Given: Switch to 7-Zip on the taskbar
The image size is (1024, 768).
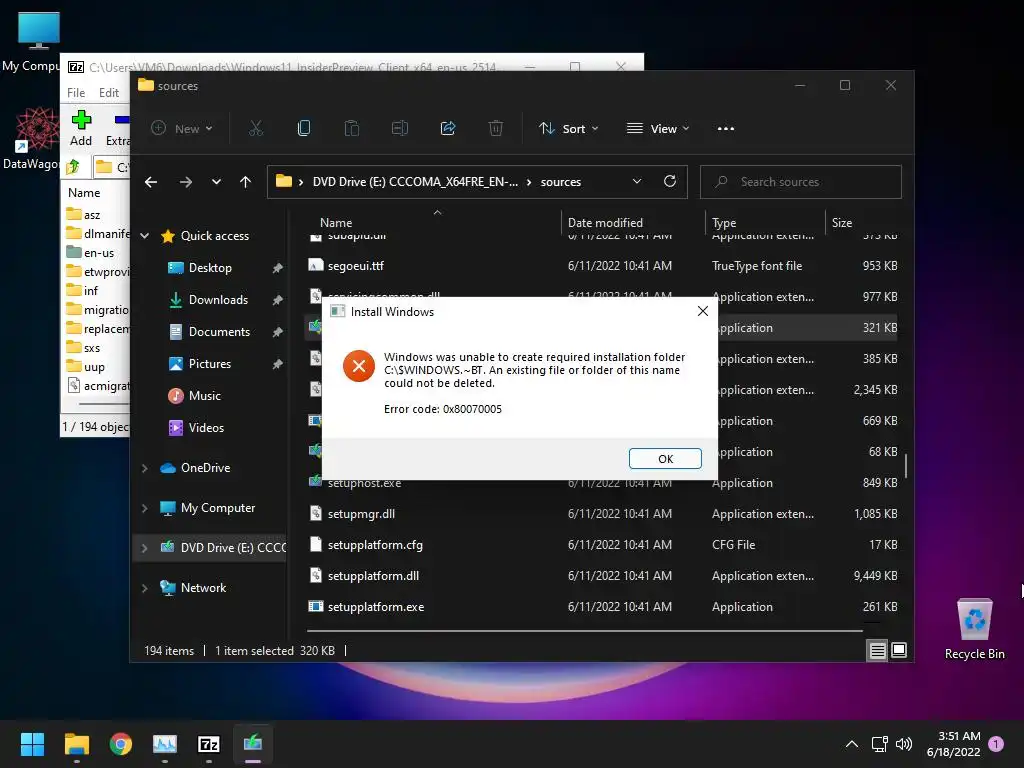Looking at the screenshot, I should click(208, 744).
